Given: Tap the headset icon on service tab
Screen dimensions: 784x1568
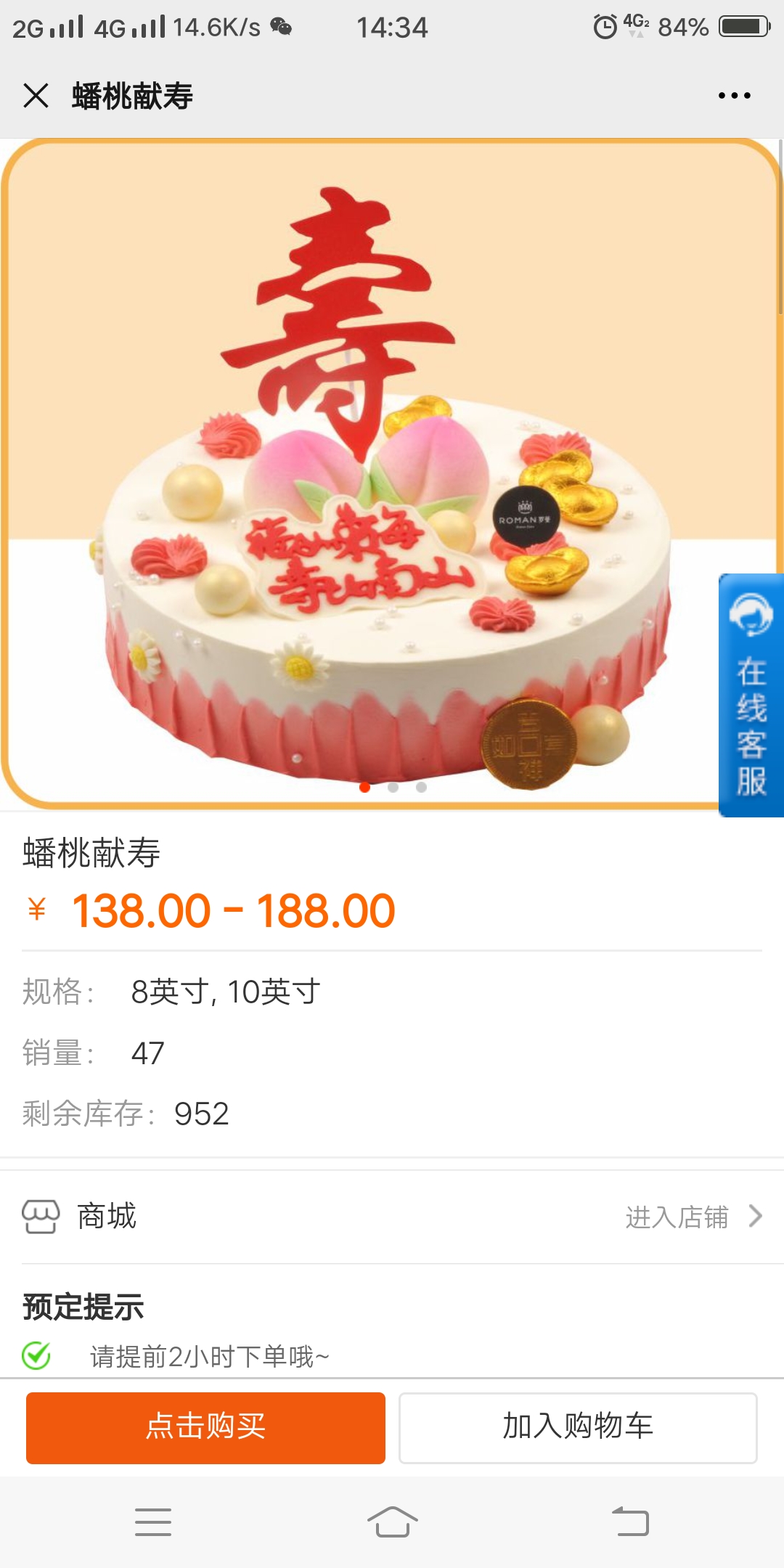Looking at the screenshot, I should (751, 614).
